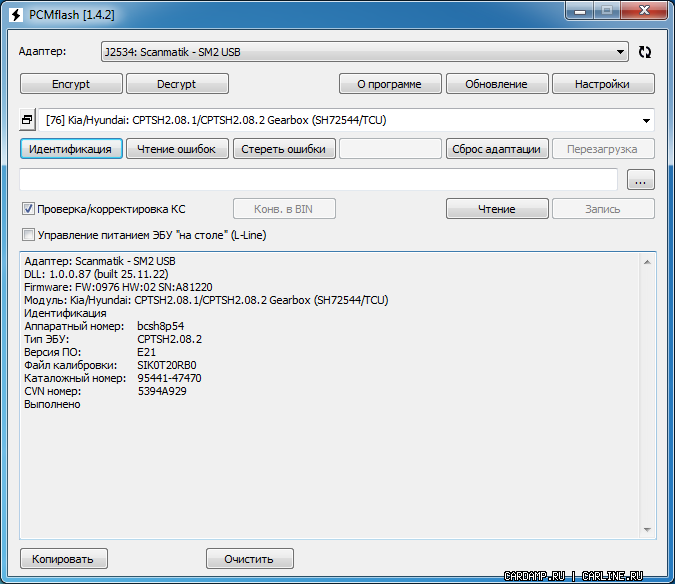Click the software version E21 value

pos(146,352)
